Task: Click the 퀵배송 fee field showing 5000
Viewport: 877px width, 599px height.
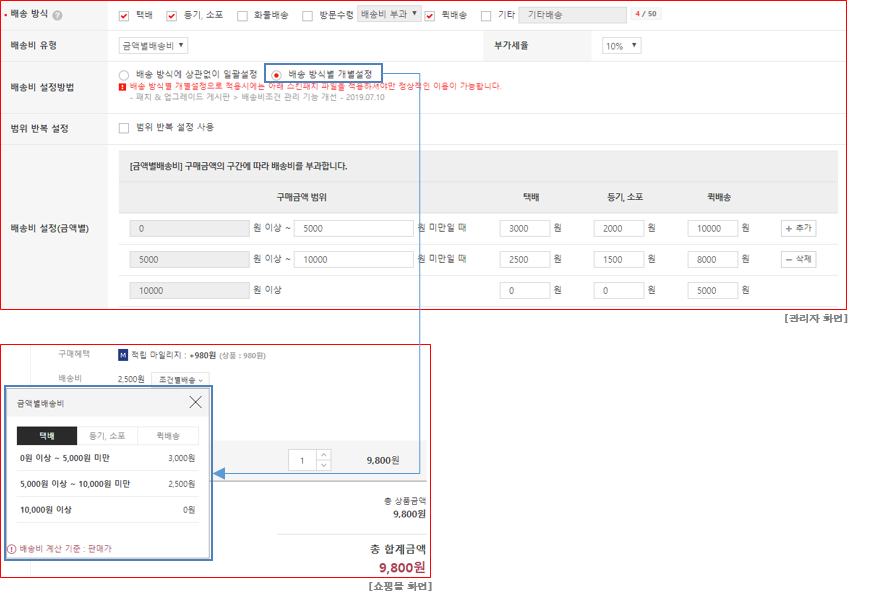Action: tap(713, 290)
